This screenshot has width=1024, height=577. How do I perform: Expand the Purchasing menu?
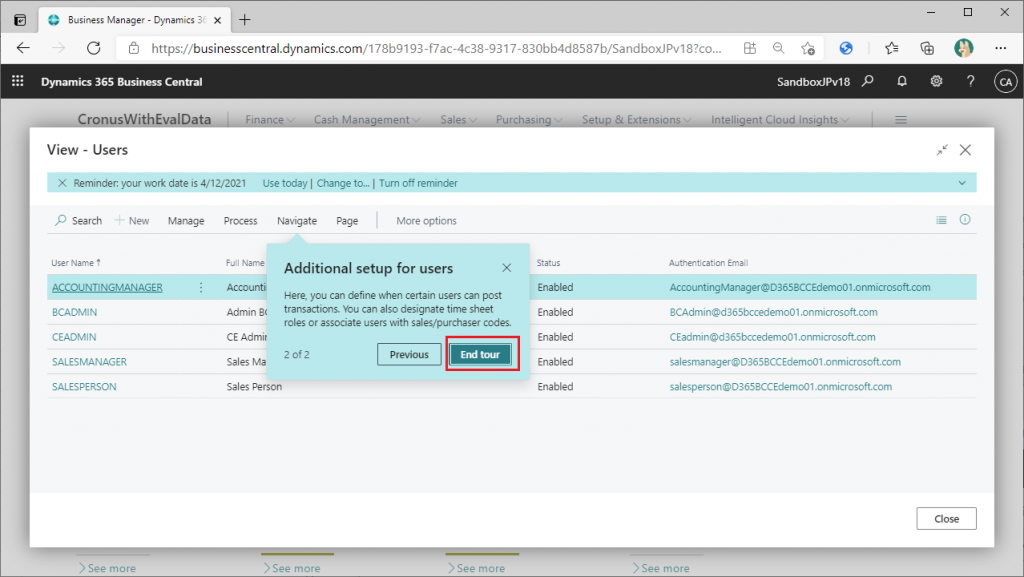tap(529, 119)
